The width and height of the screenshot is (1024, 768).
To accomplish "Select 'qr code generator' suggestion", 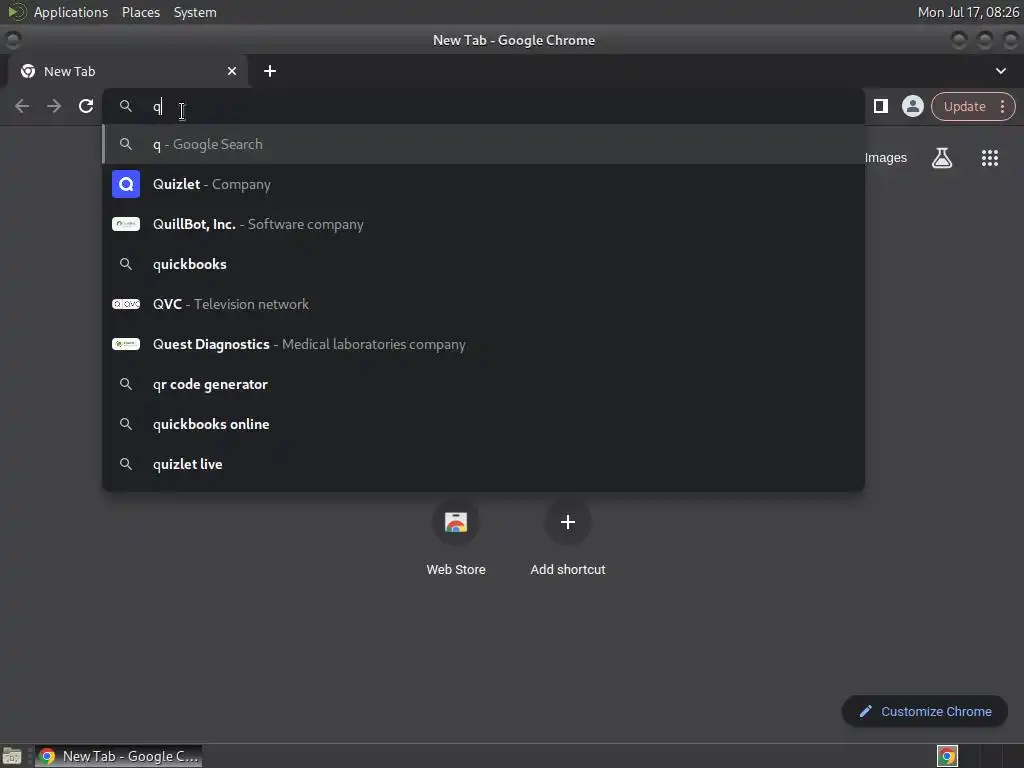I will pyautogui.click(x=483, y=384).
